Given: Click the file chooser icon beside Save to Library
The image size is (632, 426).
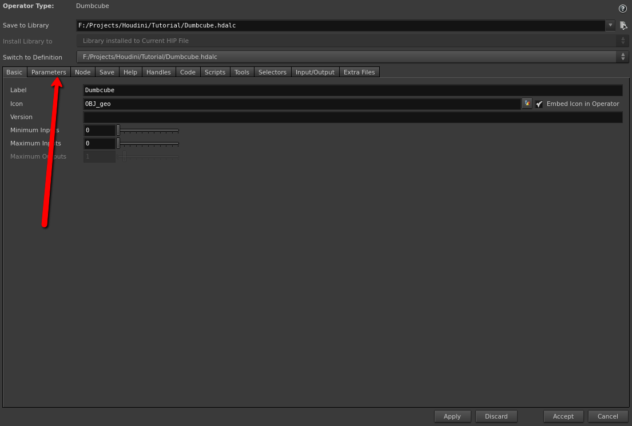Looking at the screenshot, I should [622, 24].
